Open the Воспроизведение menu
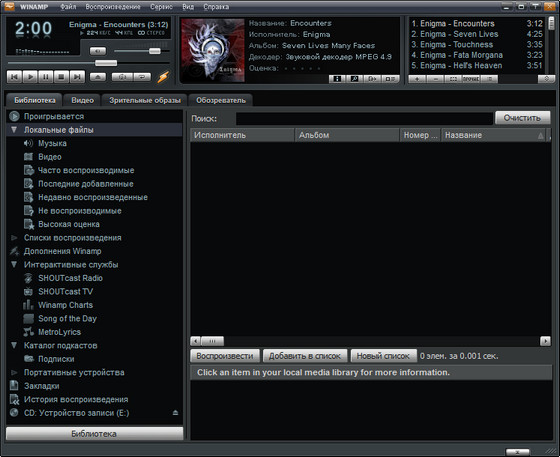 click(113, 7)
